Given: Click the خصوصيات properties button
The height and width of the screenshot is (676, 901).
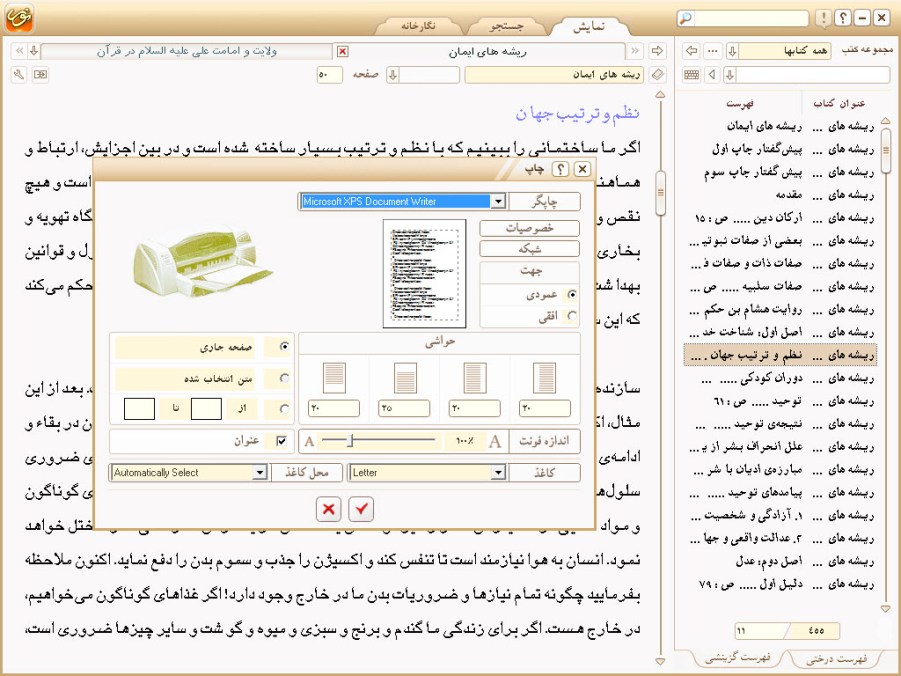Looking at the screenshot, I should click(529, 228).
